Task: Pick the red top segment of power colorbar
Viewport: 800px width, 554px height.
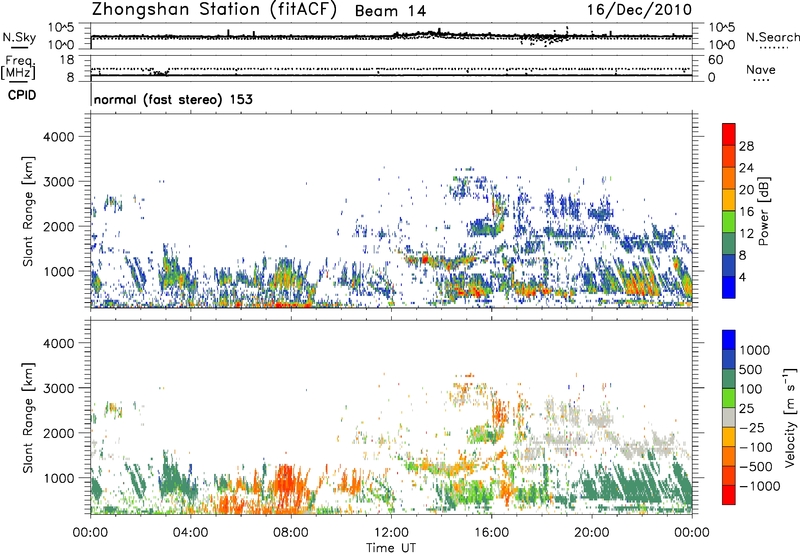Action: coord(729,134)
